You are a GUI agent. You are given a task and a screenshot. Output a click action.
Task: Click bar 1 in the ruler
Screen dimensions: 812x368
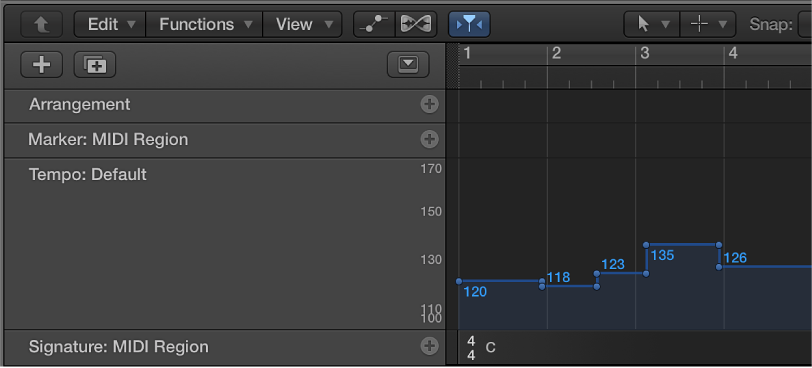467,53
